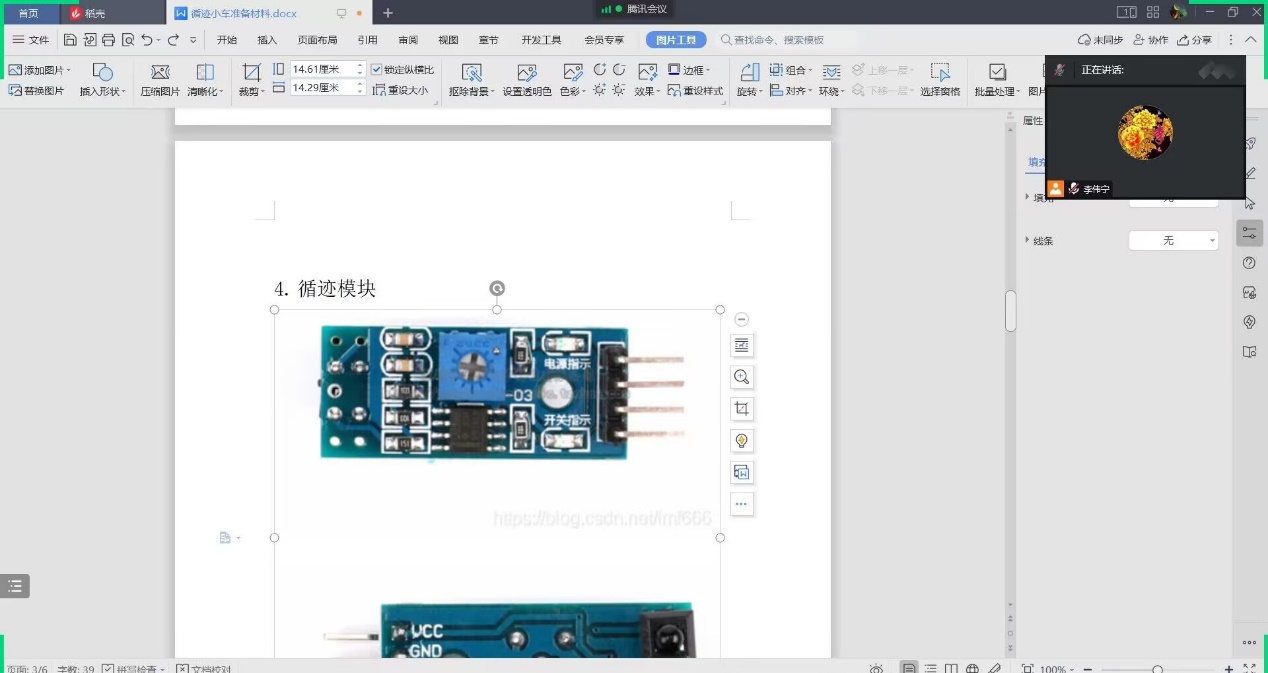
Task: Click the zoom magnifier icon beside the image
Action: coord(741,377)
